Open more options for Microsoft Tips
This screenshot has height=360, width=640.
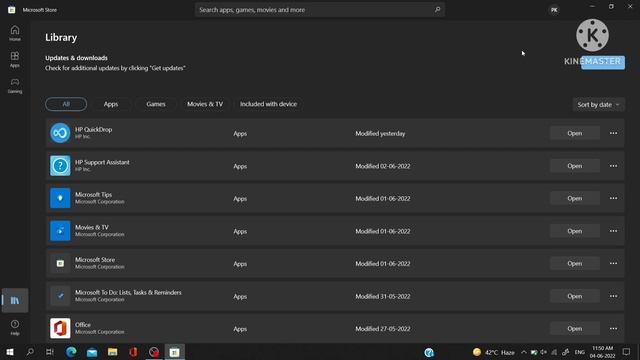613,198
